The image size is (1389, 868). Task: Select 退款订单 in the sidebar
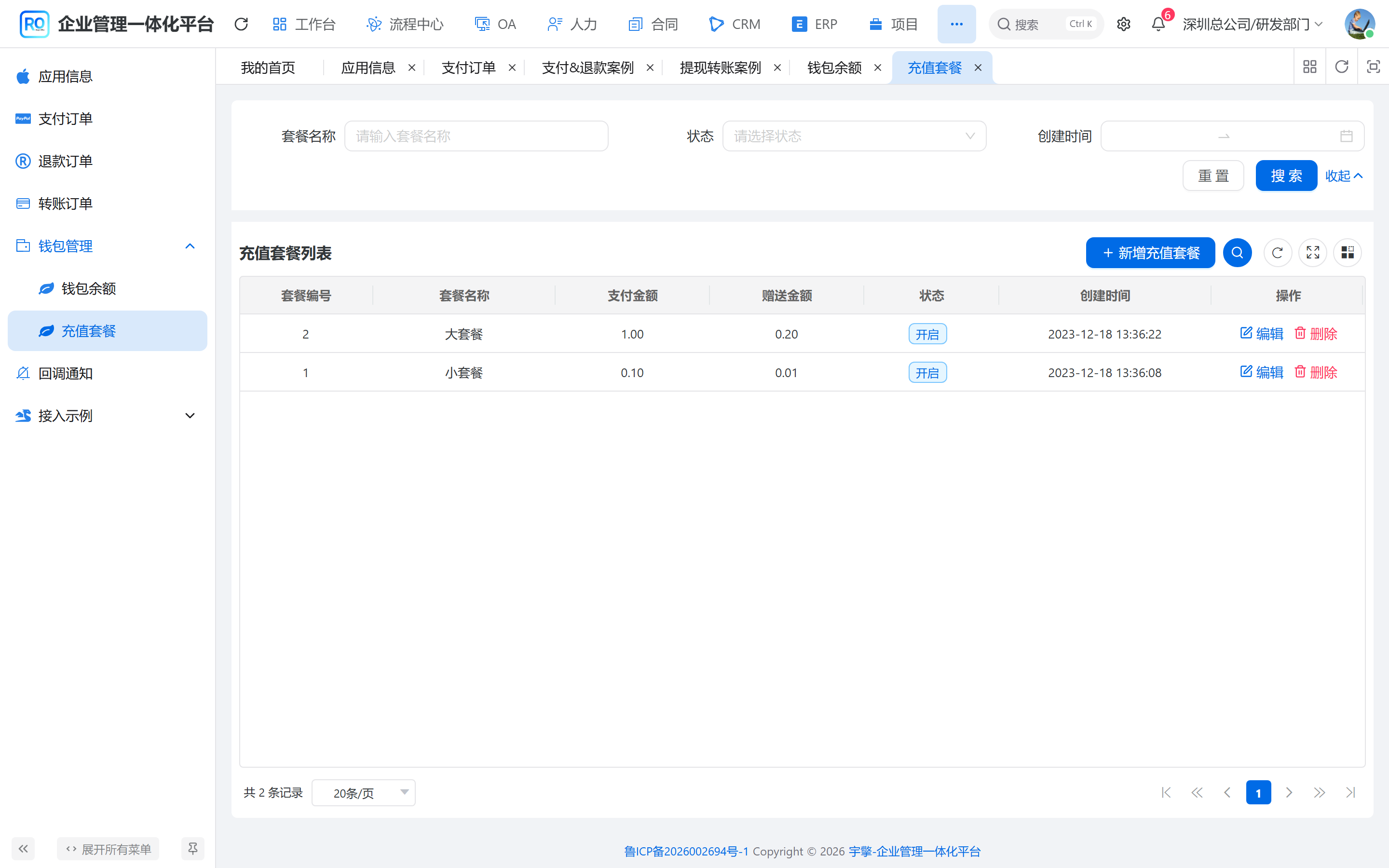pyautogui.click(x=108, y=162)
